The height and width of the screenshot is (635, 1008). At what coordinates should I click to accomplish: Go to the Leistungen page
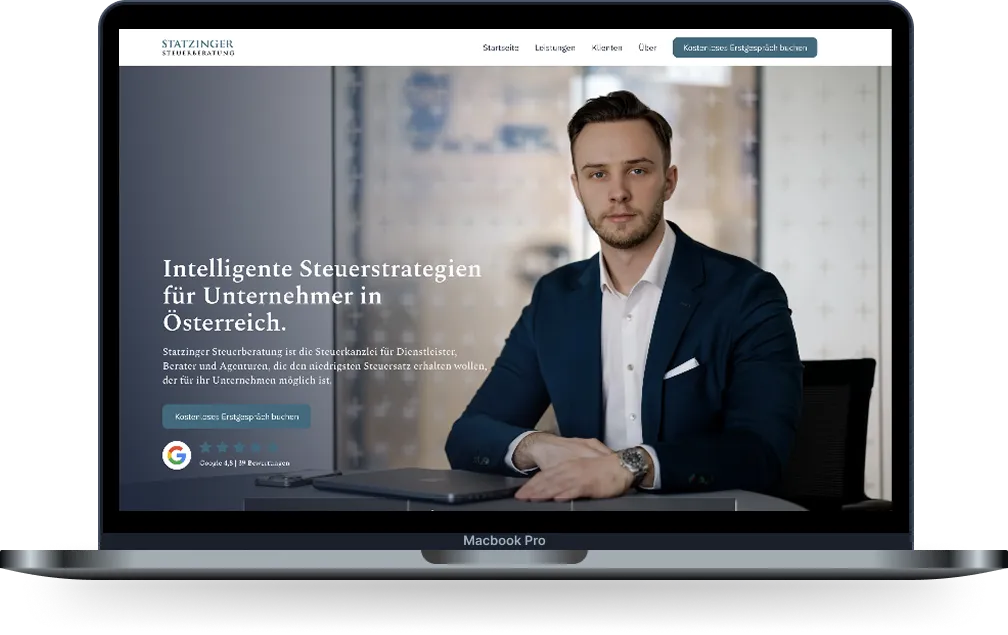click(x=555, y=48)
